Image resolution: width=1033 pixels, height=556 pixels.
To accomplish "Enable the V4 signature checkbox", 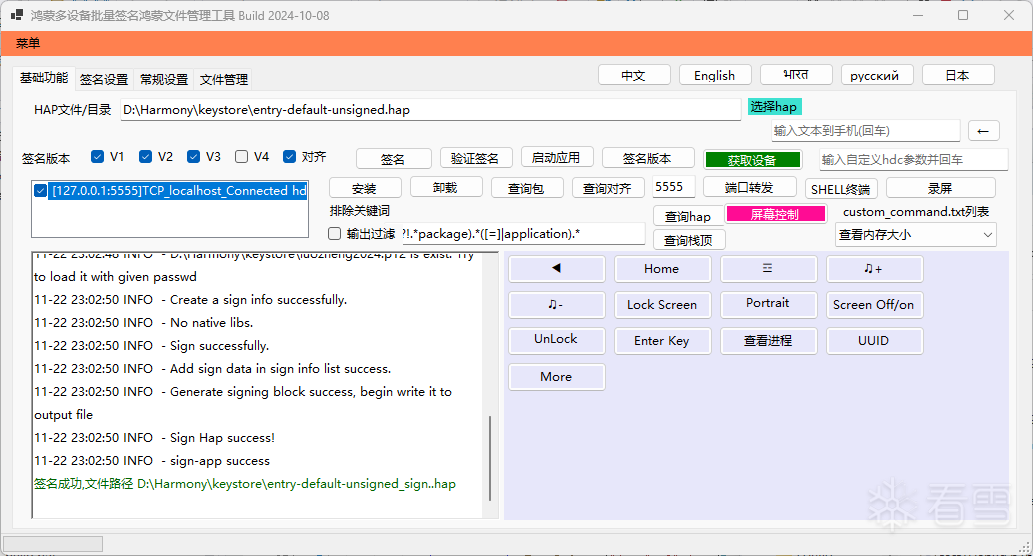I will [x=241, y=157].
